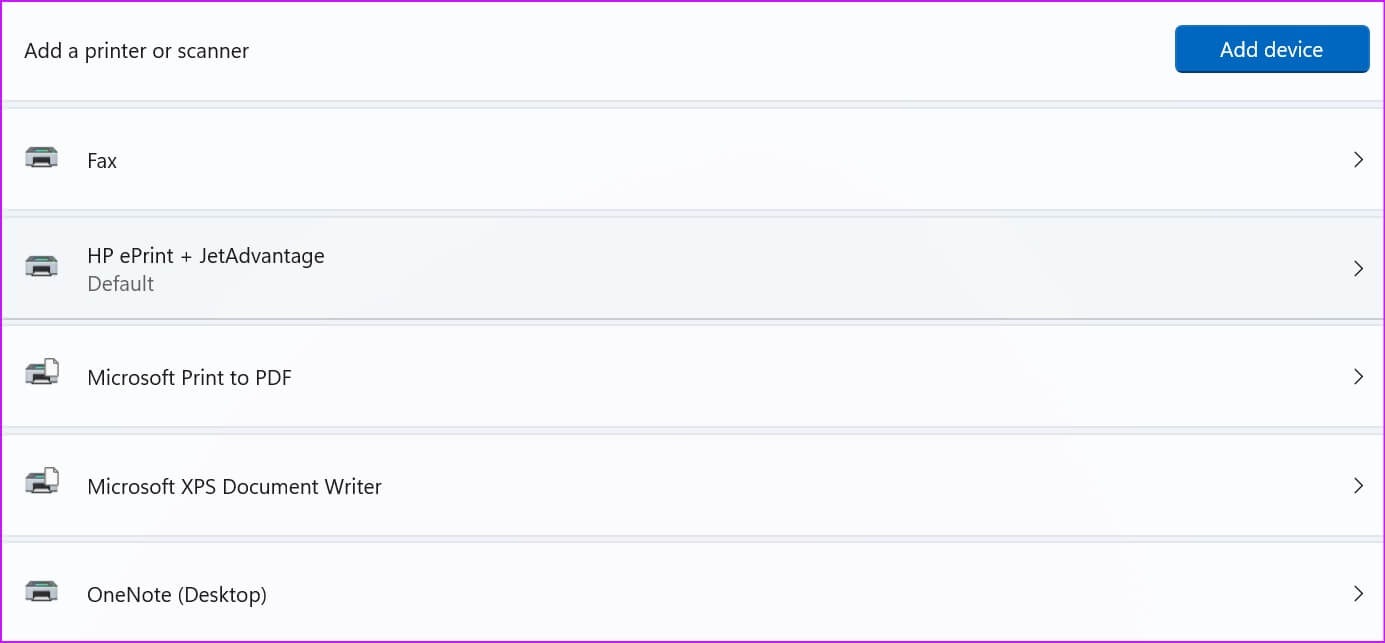This screenshot has height=643, width=1385.
Task: Click the Add device button
Action: click(1271, 49)
